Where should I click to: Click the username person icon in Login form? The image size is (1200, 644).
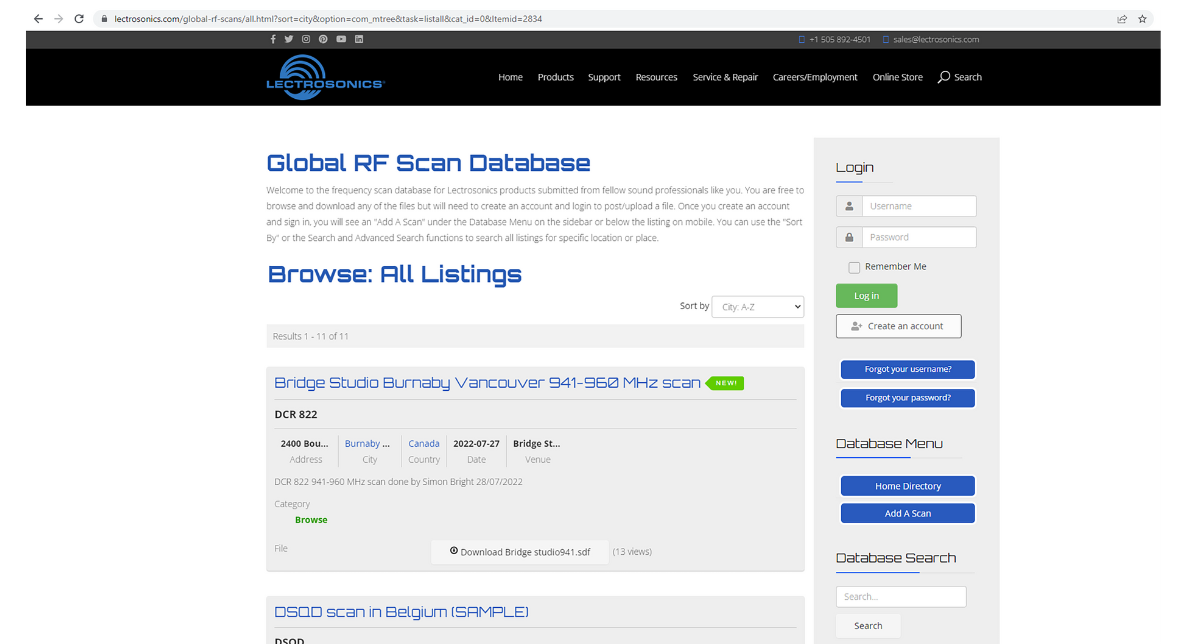(x=848, y=205)
